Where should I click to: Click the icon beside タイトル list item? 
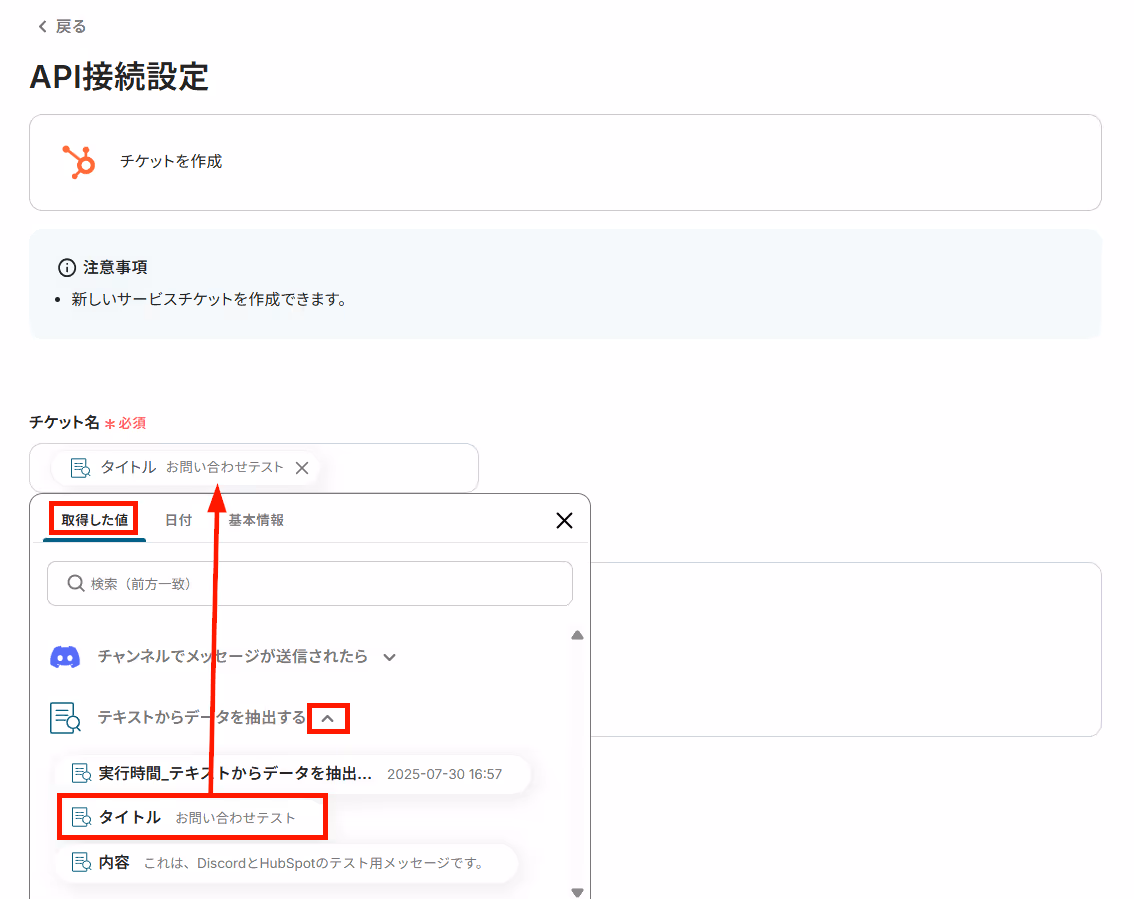tap(81, 818)
